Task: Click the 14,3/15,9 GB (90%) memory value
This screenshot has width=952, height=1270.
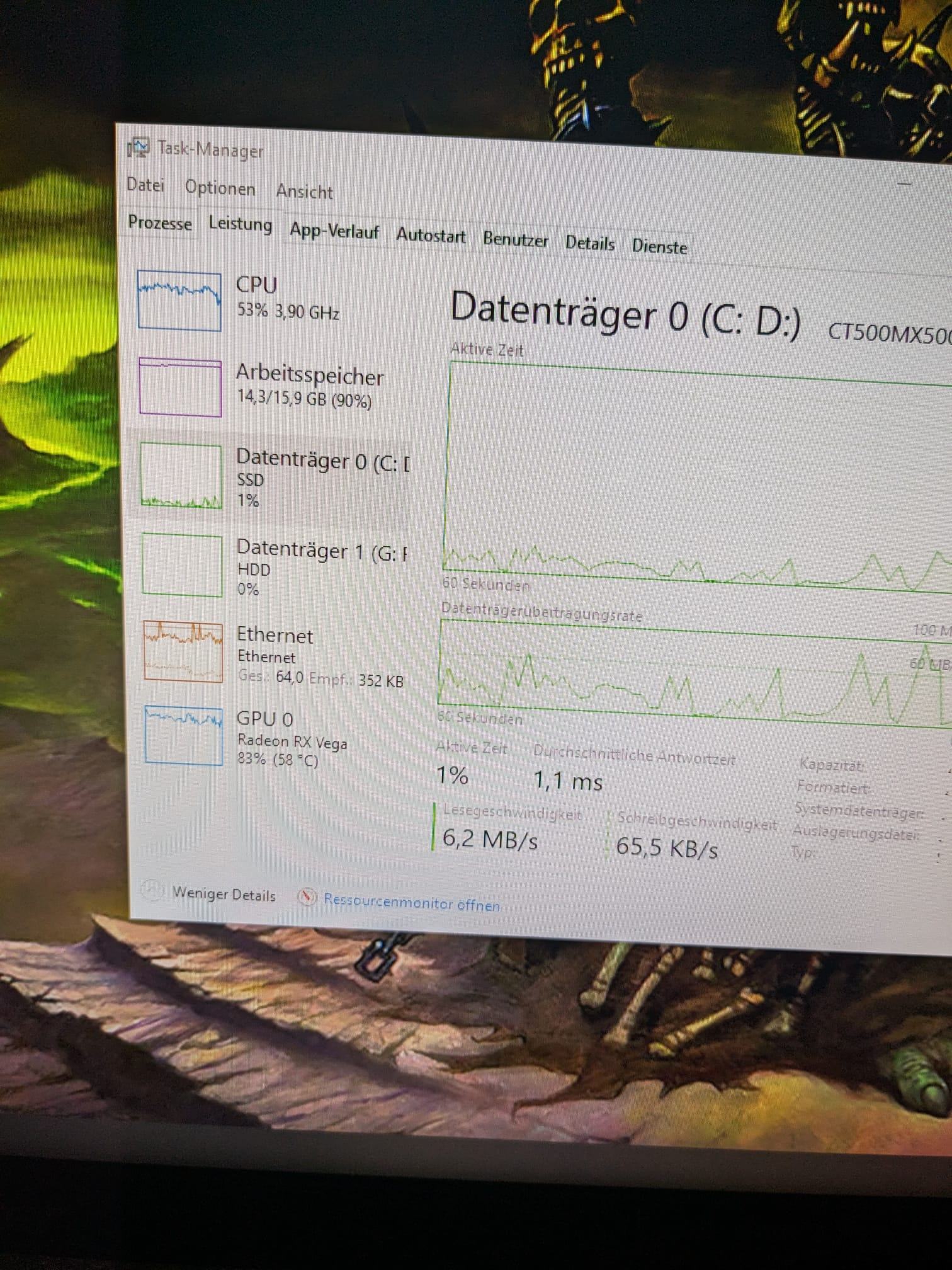Action: pos(304,399)
